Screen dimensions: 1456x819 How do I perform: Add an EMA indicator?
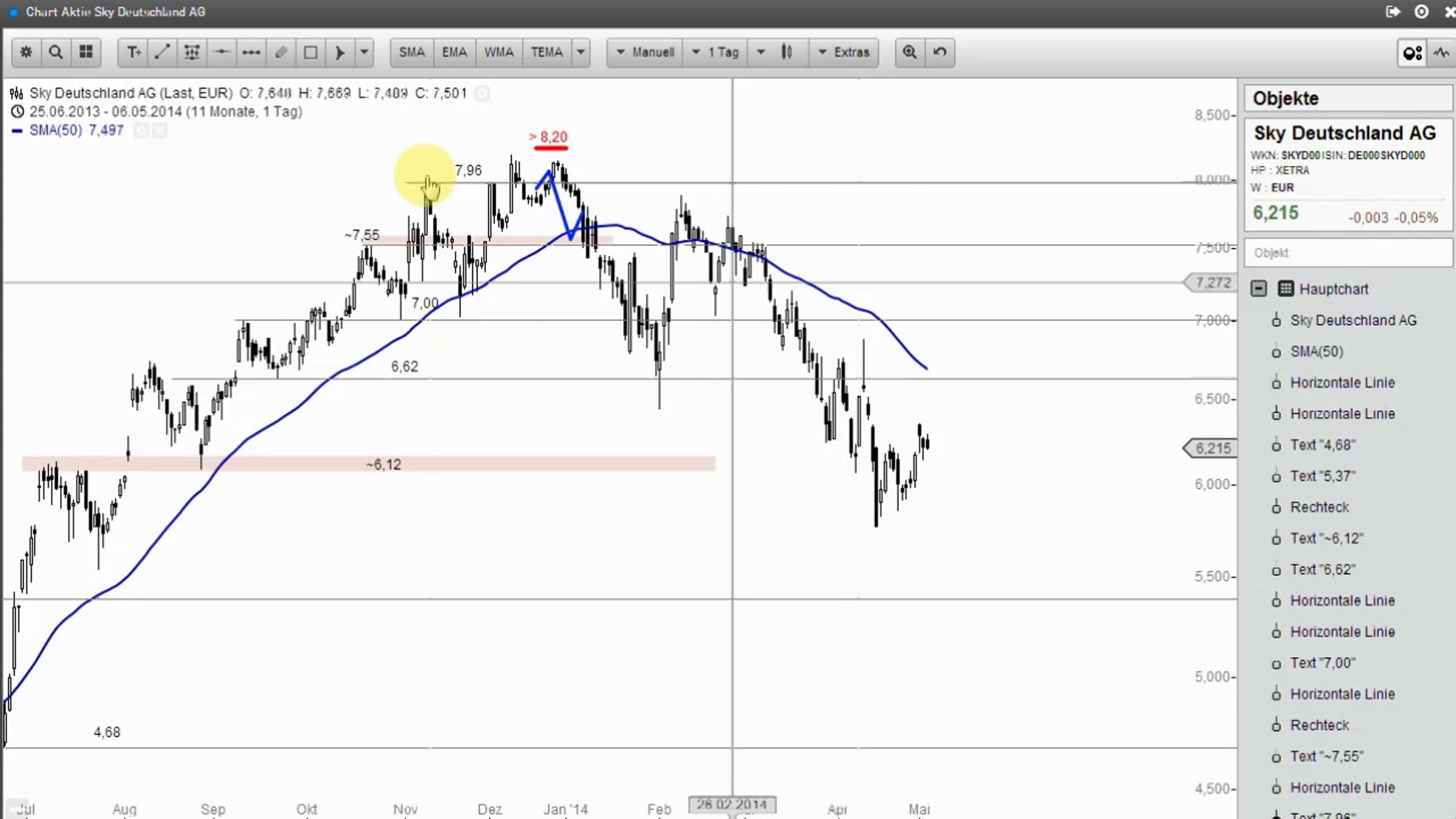click(x=454, y=52)
